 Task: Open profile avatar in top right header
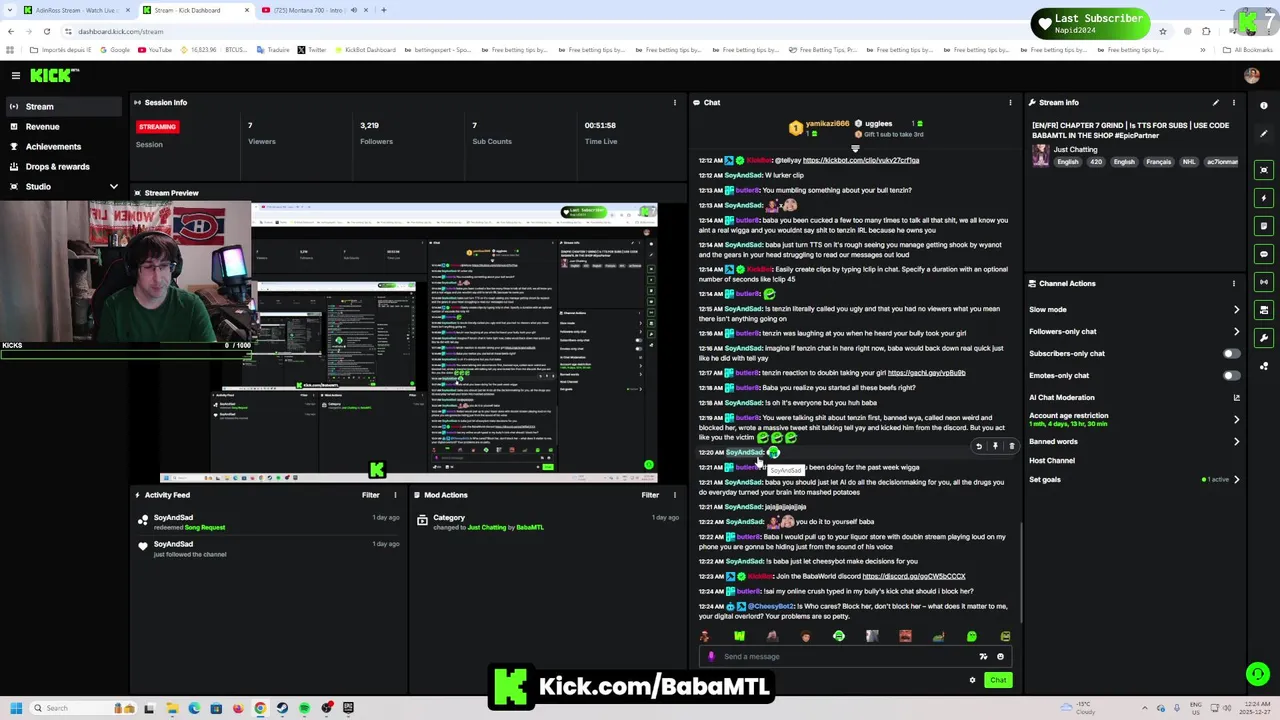point(1251,75)
